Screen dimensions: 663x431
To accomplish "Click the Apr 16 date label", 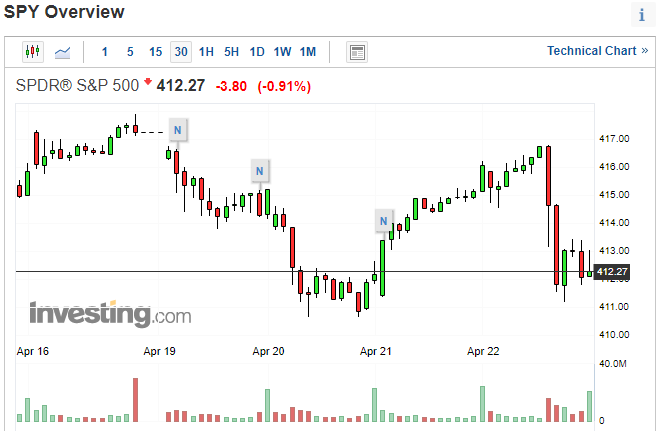I will (33, 351).
